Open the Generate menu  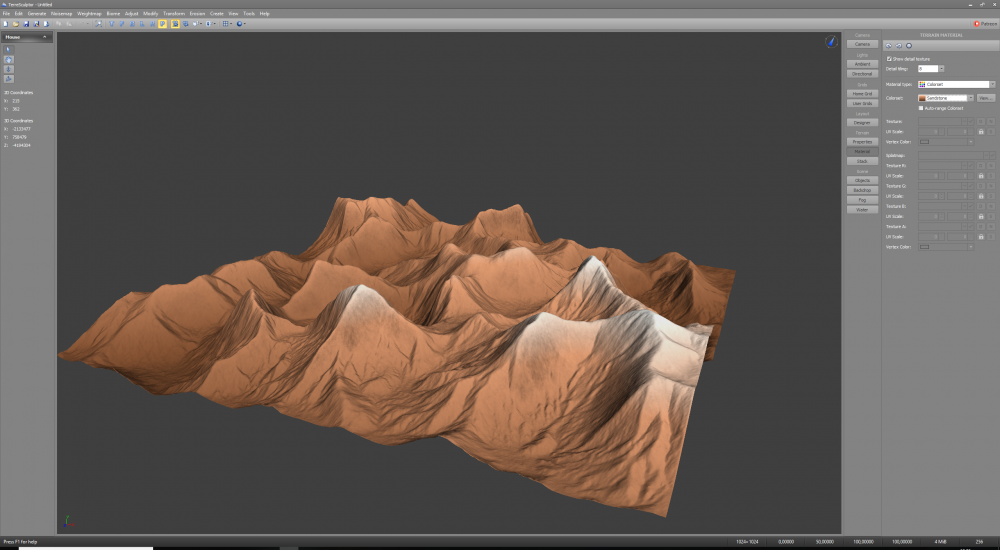(37, 13)
